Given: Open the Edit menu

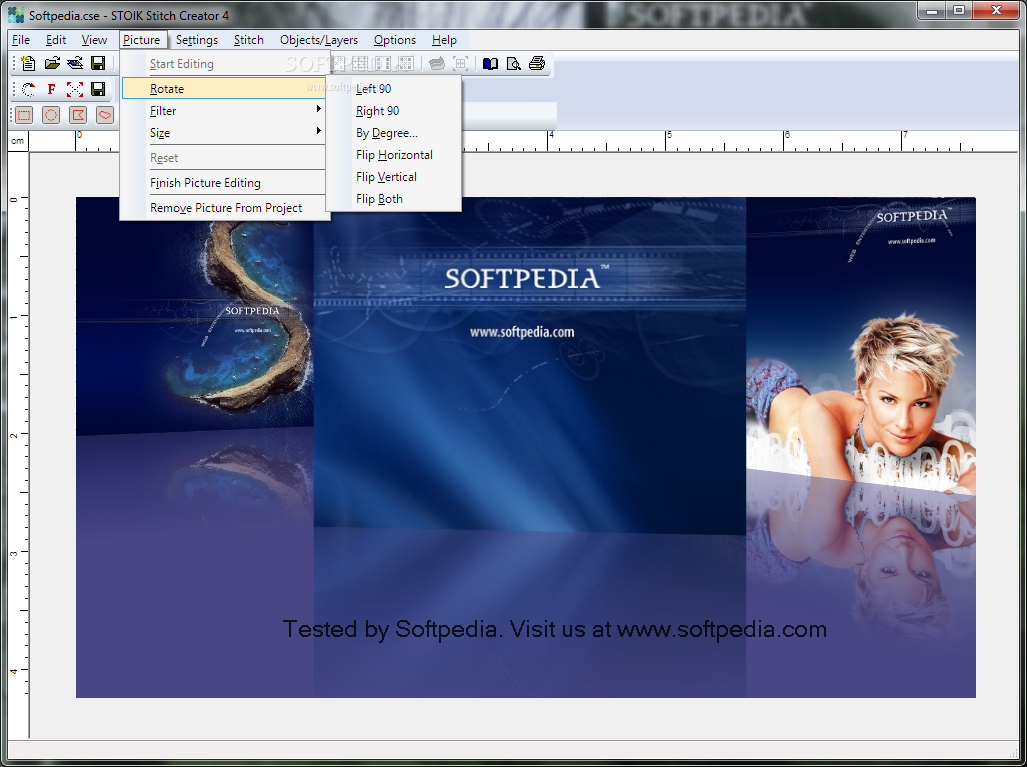Looking at the screenshot, I should point(56,40).
